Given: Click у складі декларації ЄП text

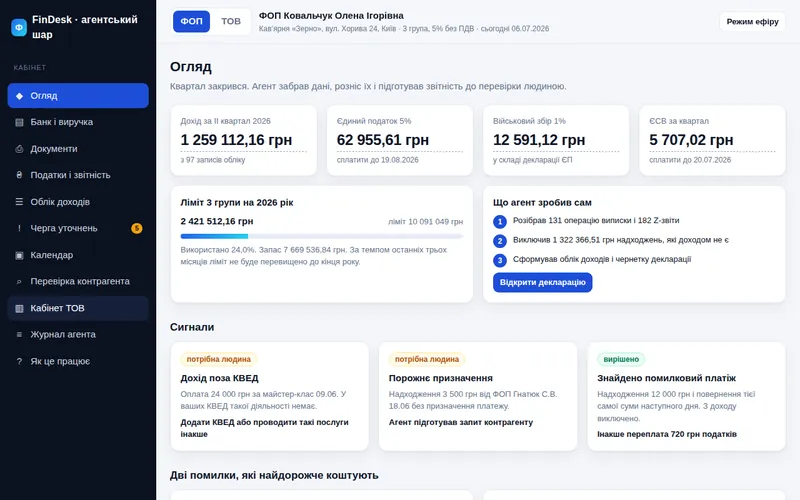Looking at the screenshot, I should coord(533,160).
